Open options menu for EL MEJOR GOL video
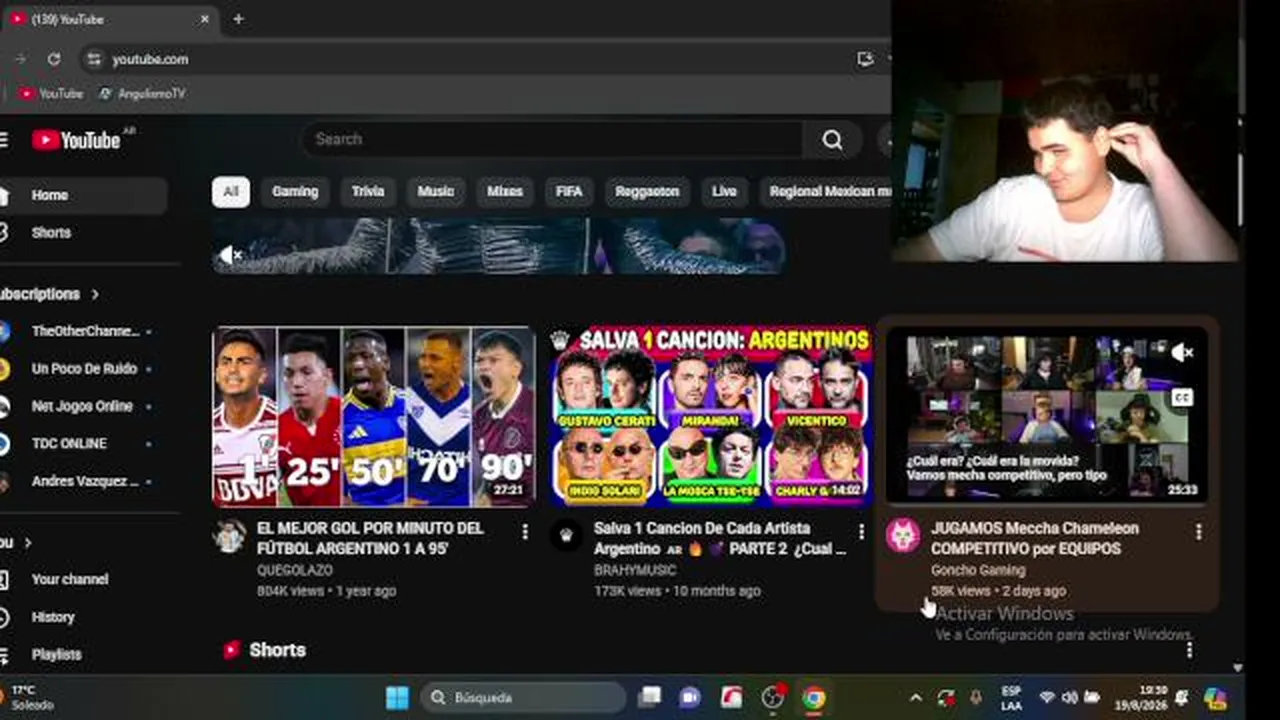1280x720 pixels. 525,533
